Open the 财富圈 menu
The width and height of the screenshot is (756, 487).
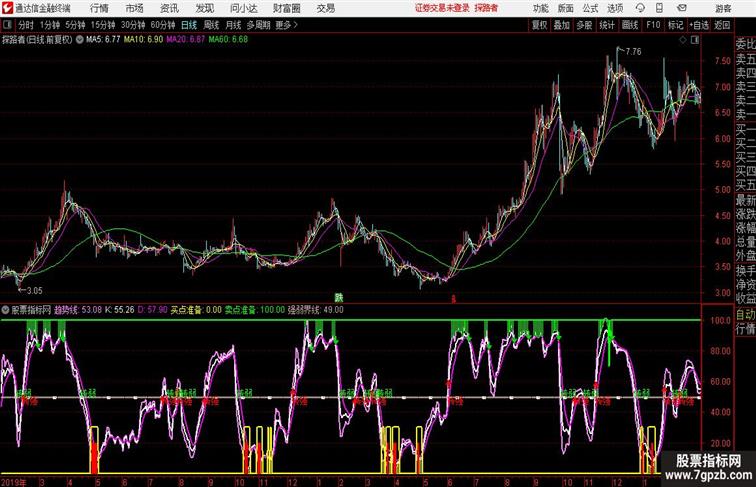pyautogui.click(x=286, y=8)
